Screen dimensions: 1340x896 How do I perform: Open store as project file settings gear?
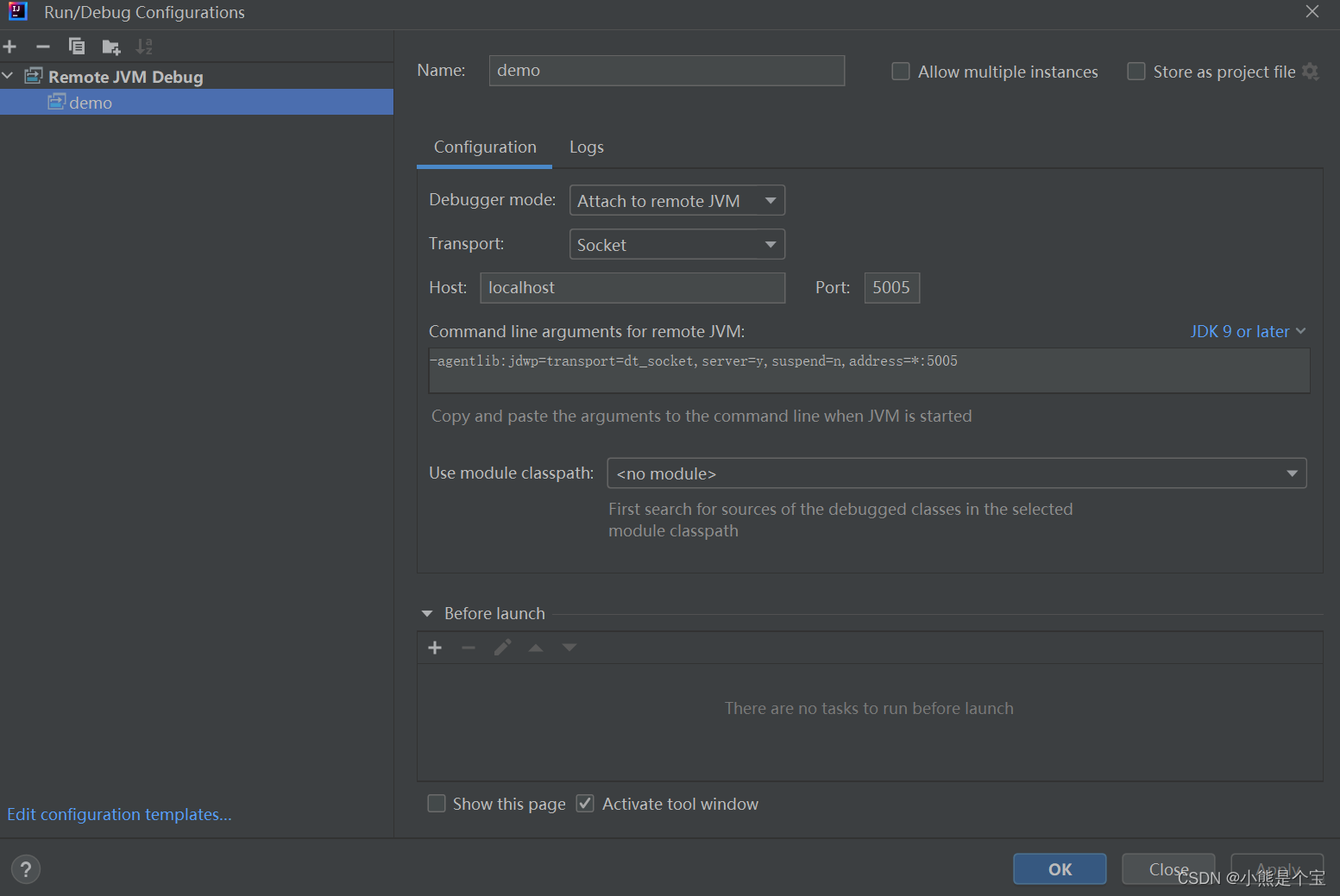pyautogui.click(x=1313, y=72)
